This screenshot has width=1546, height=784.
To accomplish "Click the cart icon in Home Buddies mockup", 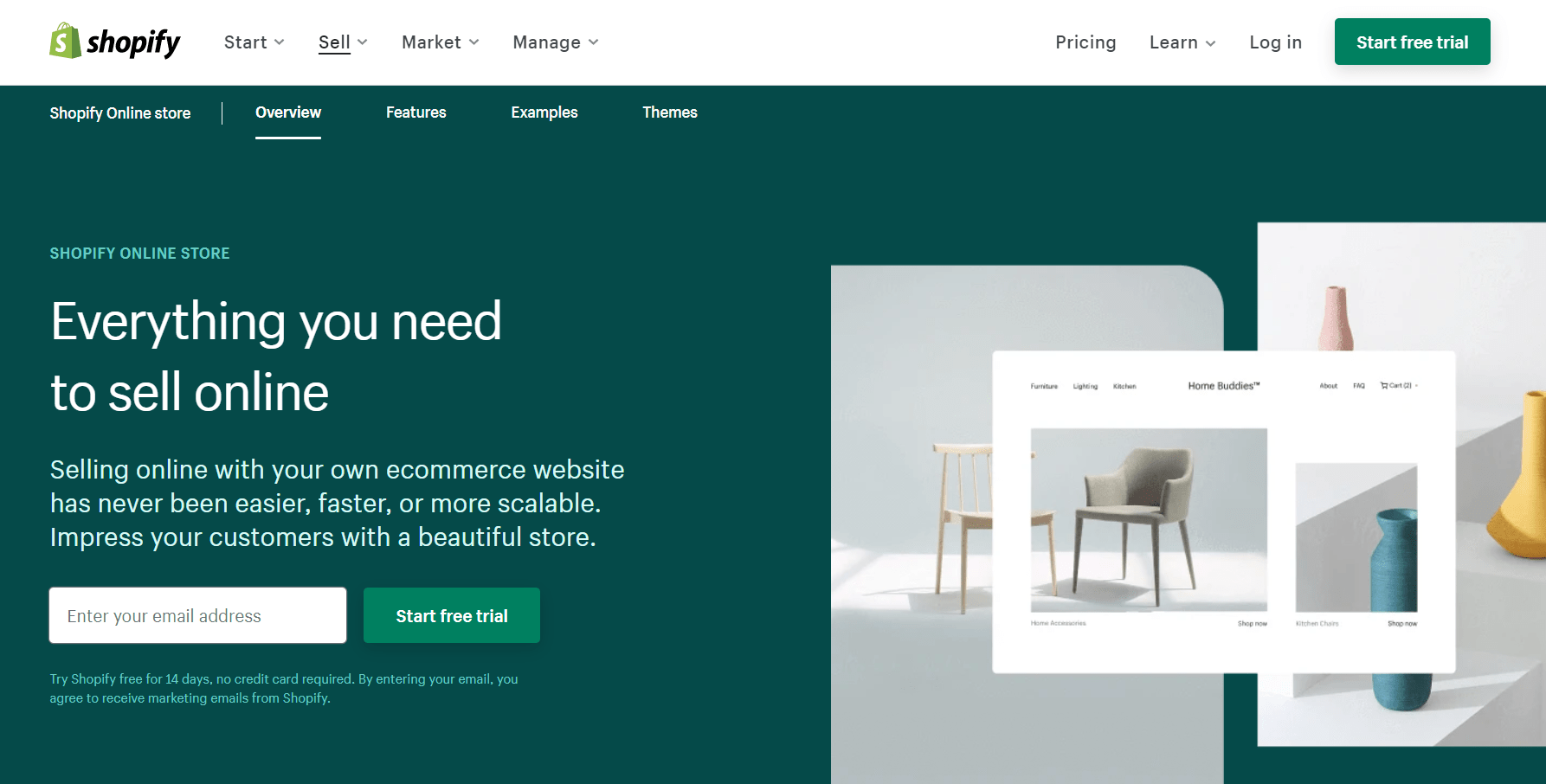I will tap(1384, 386).
